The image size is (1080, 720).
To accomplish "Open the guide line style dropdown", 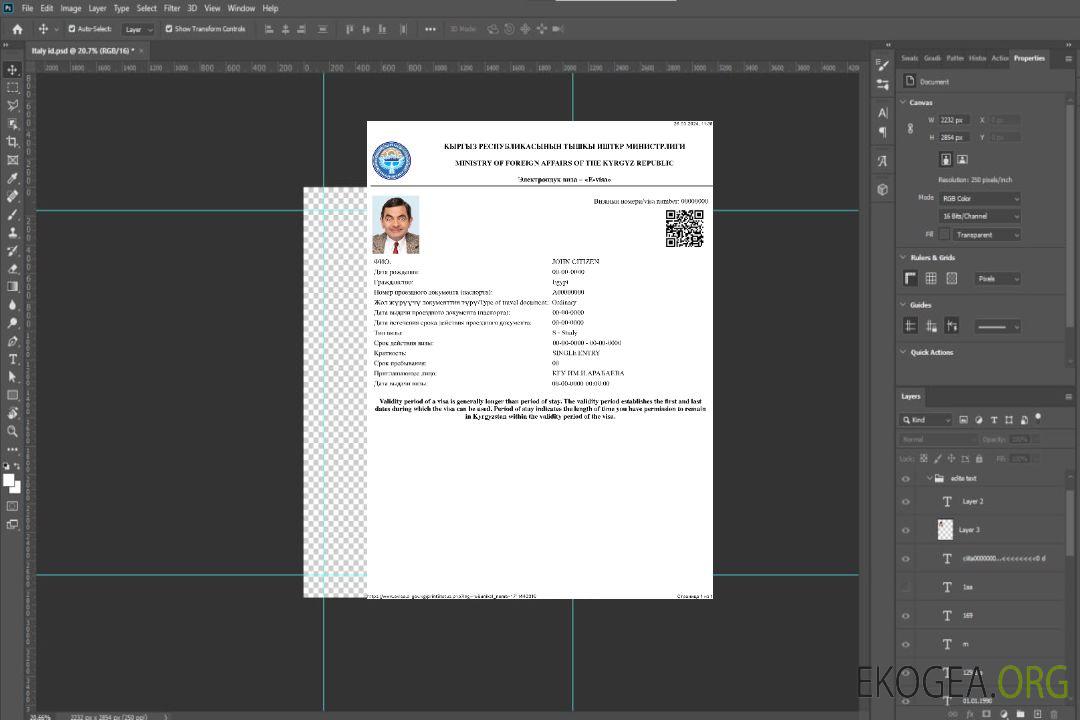I will (998, 327).
